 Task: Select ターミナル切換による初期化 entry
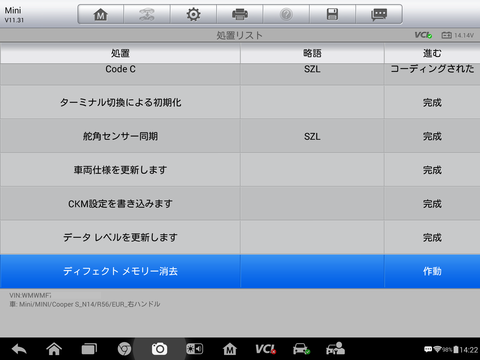120,102
